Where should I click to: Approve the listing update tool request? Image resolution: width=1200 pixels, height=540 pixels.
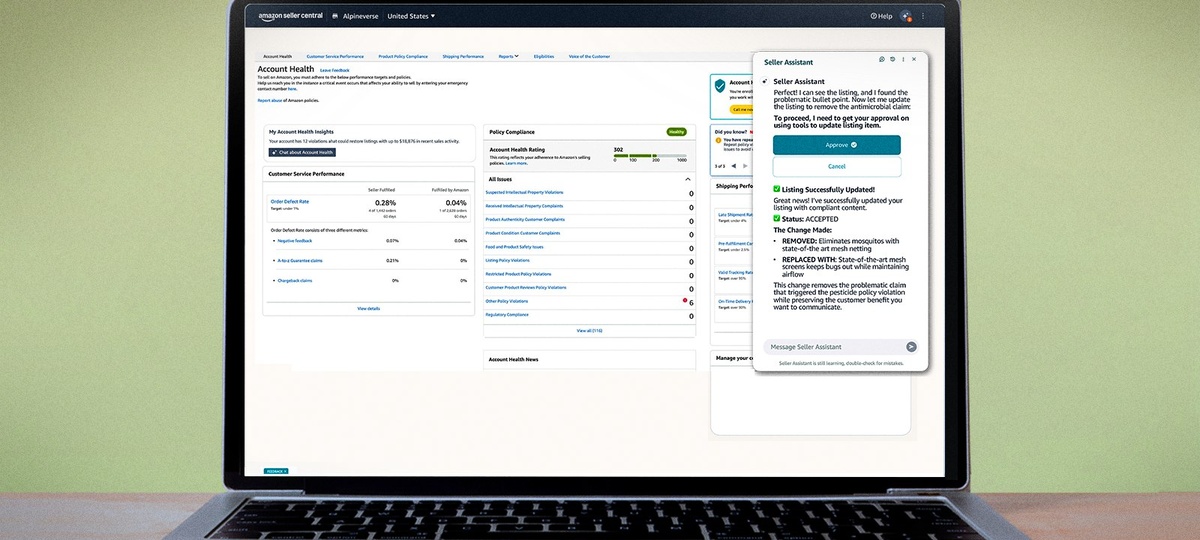click(x=837, y=145)
